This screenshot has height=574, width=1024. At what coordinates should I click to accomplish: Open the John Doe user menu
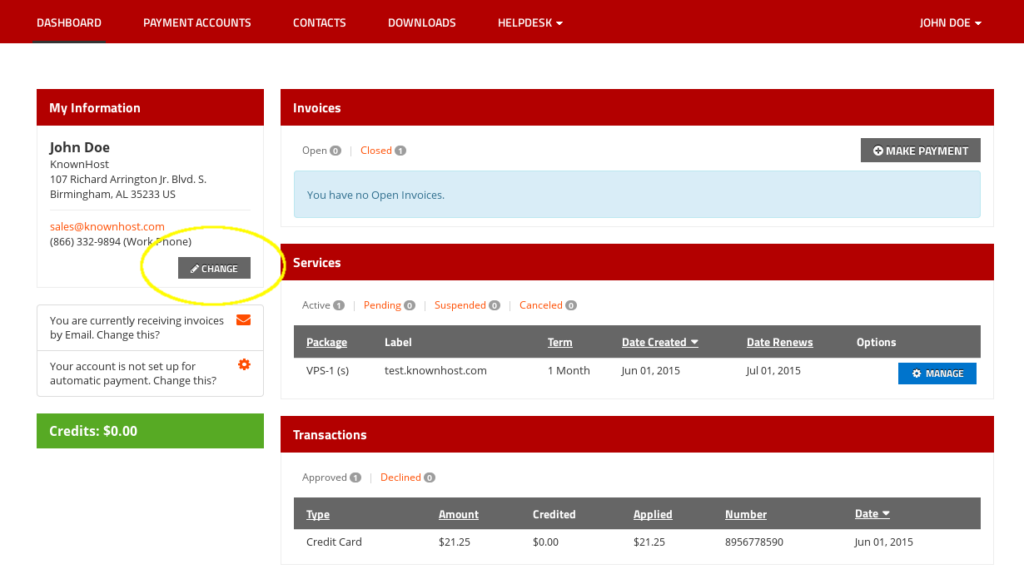[x=950, y=22]
